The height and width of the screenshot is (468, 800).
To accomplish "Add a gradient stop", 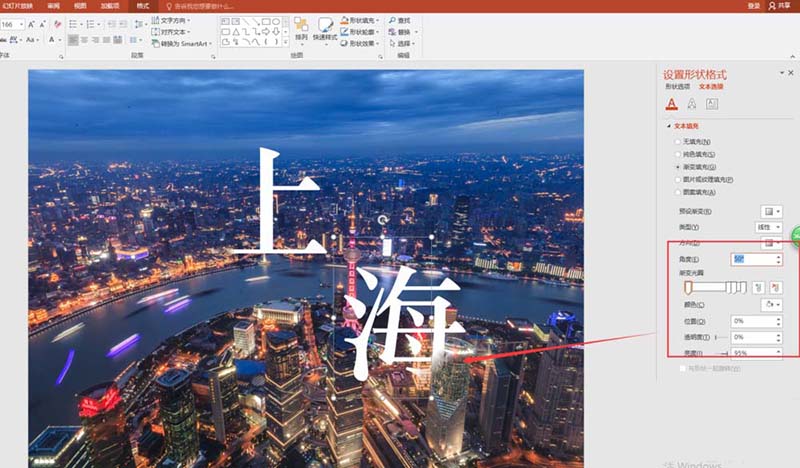I will [758, 288].
